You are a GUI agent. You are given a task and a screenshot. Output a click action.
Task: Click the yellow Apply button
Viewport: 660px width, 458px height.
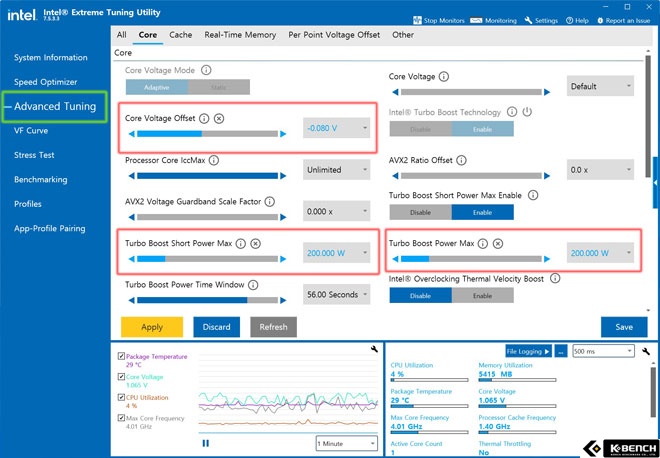coord(152,327)
